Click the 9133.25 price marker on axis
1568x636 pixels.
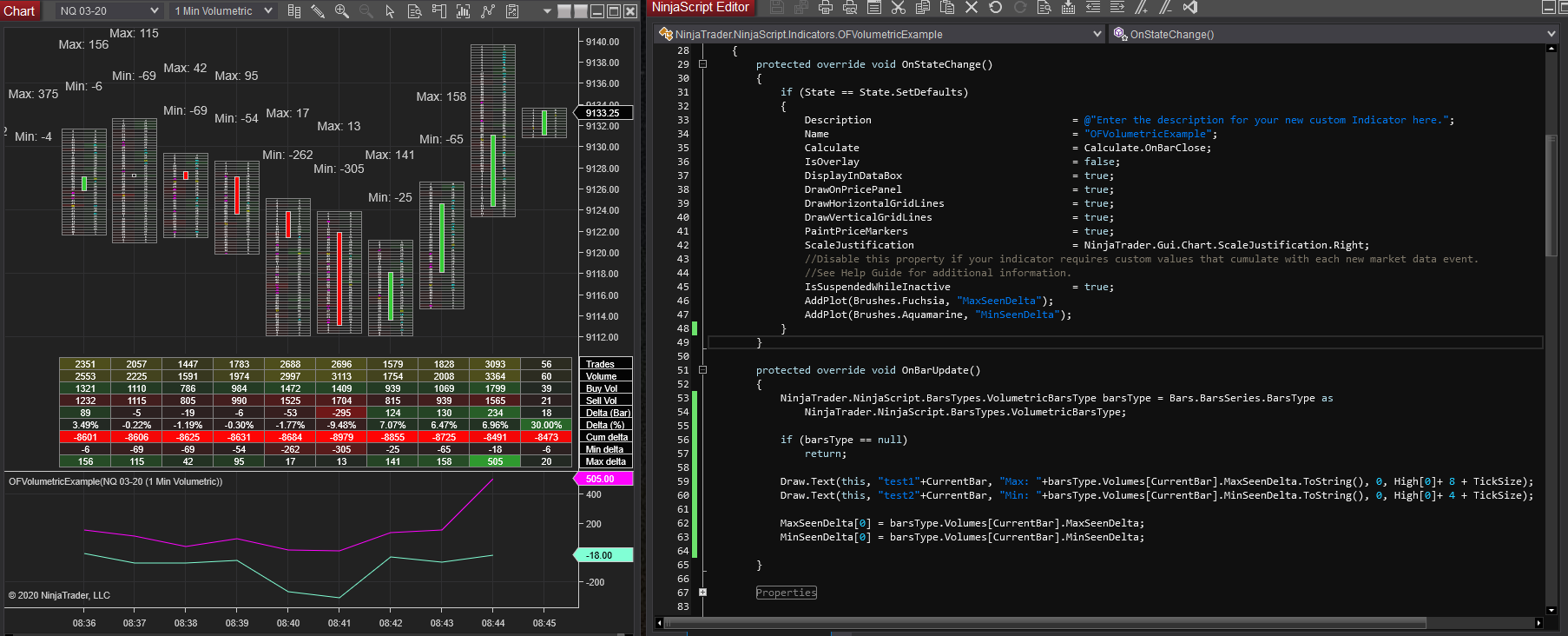pyautogui.click(x=603, y=113)
